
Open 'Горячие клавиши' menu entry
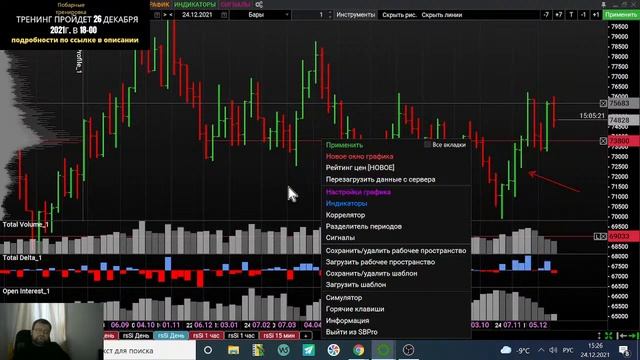coord(355,309)
